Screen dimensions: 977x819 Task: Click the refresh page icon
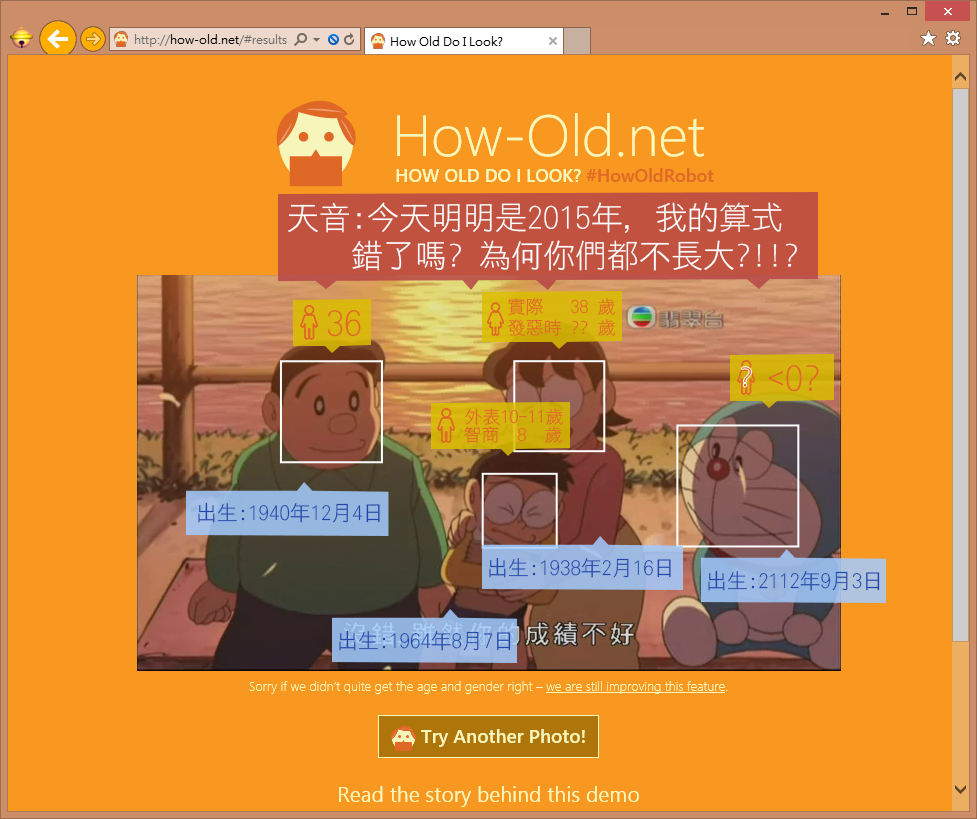(x=349, y=39)
